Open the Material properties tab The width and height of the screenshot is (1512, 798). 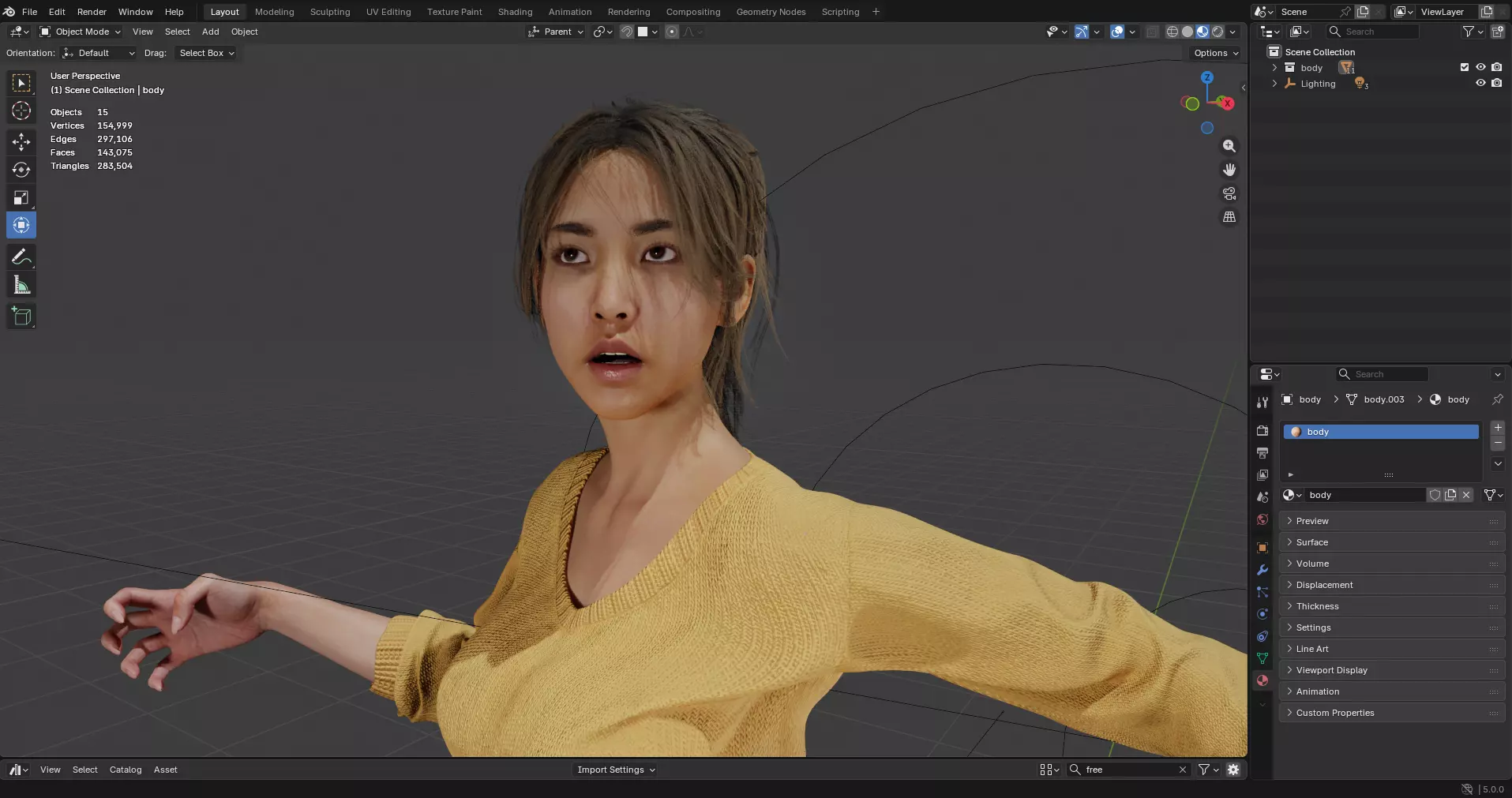(x=1263, y=680)
